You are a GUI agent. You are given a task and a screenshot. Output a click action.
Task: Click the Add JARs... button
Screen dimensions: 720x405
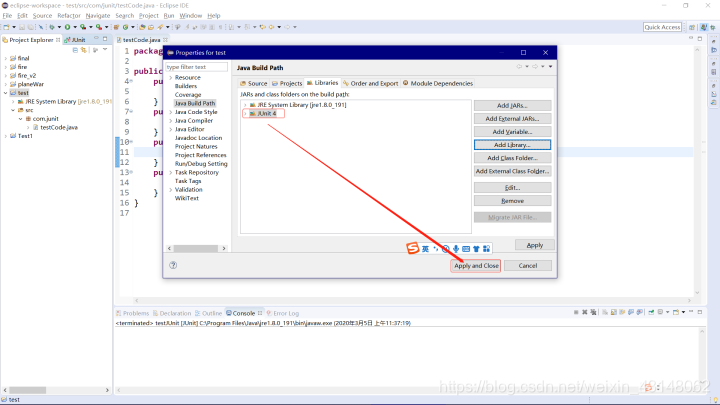(x=512, y=106)
